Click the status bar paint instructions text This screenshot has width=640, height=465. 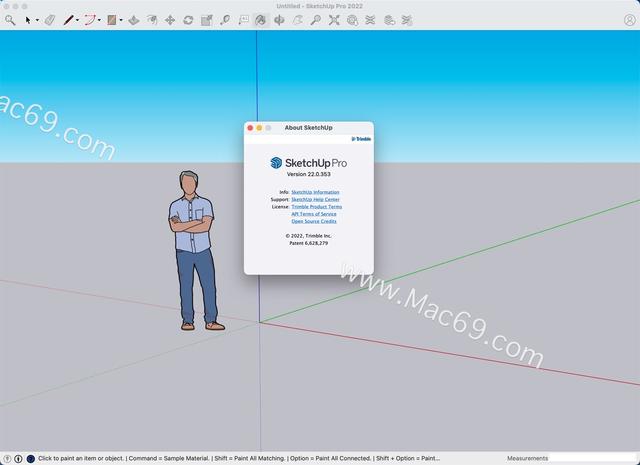coord(239,458)
